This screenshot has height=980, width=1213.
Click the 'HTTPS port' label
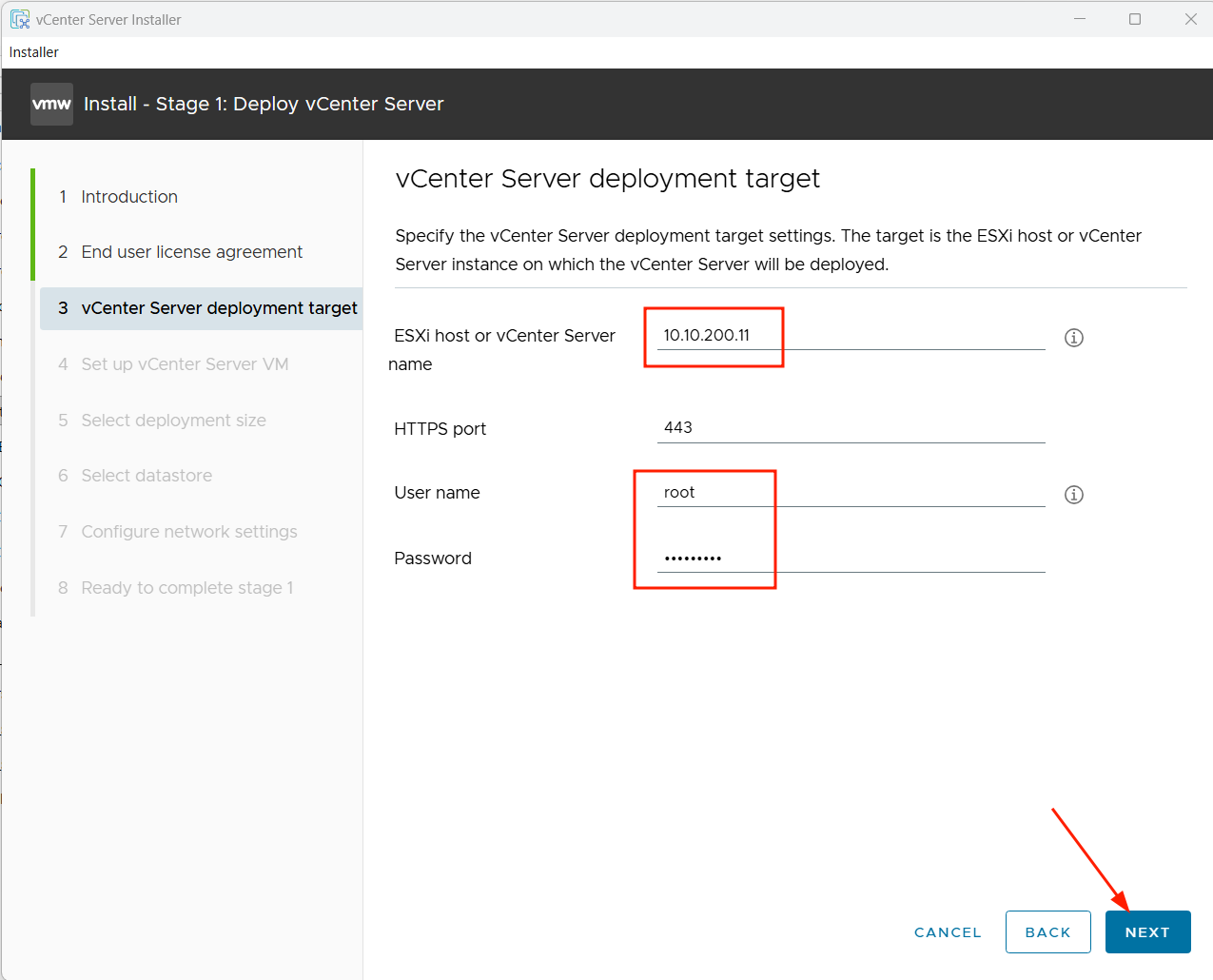pyautogui.click(x=440, y=429)
